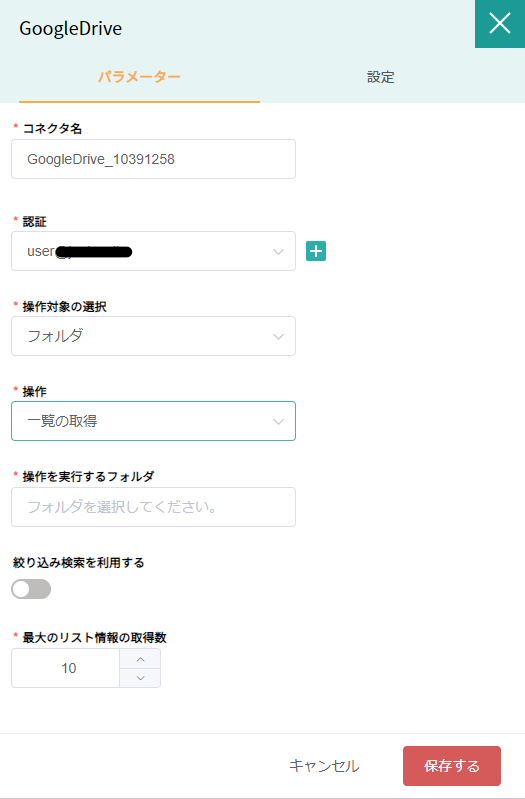
Task: Click the up arrow of the list count stepper
Action: pyautogui.click(x=140, y=659)
